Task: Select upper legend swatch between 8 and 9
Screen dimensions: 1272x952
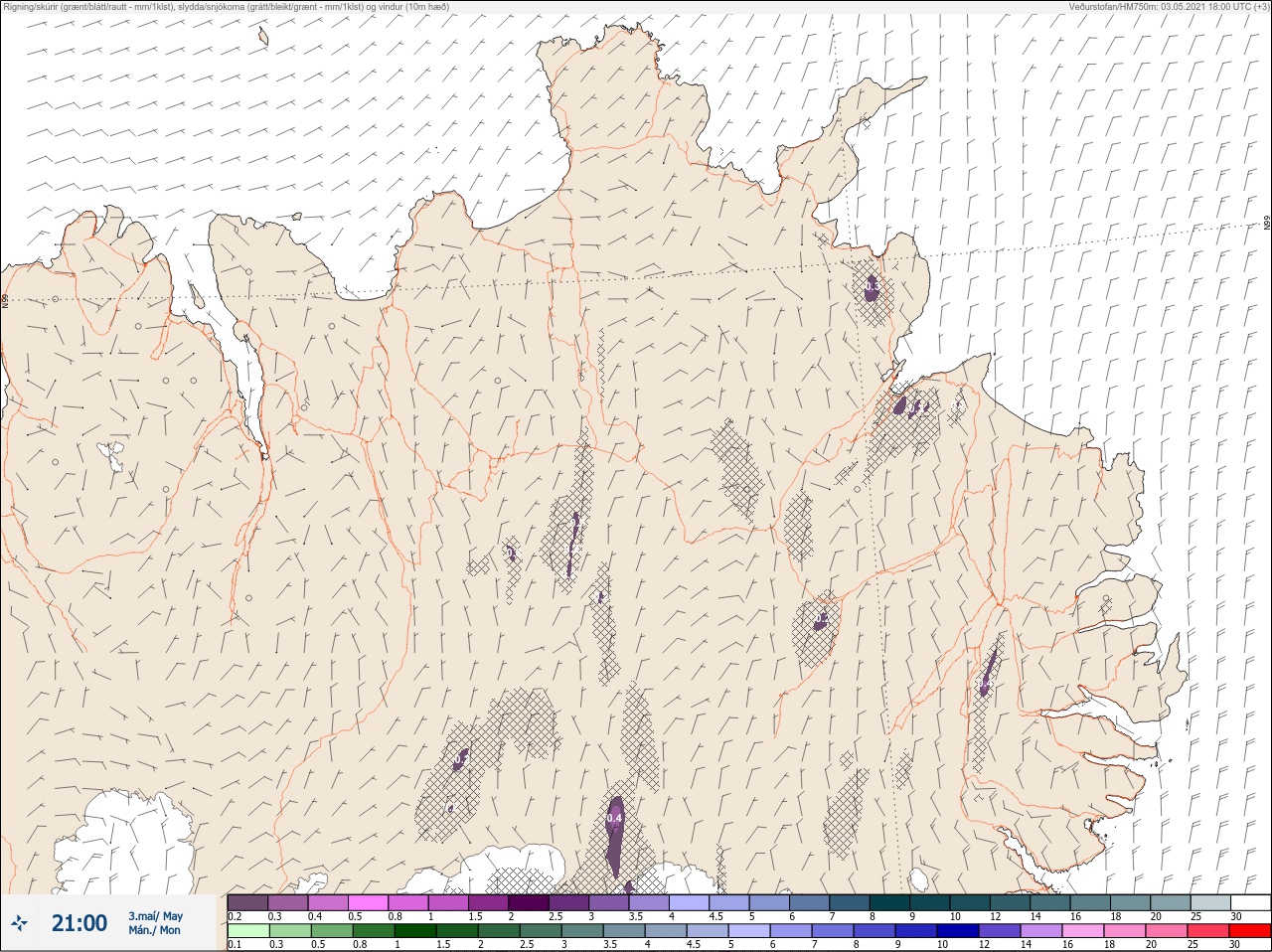Action: pyautogui.click(x=889, y=902)
